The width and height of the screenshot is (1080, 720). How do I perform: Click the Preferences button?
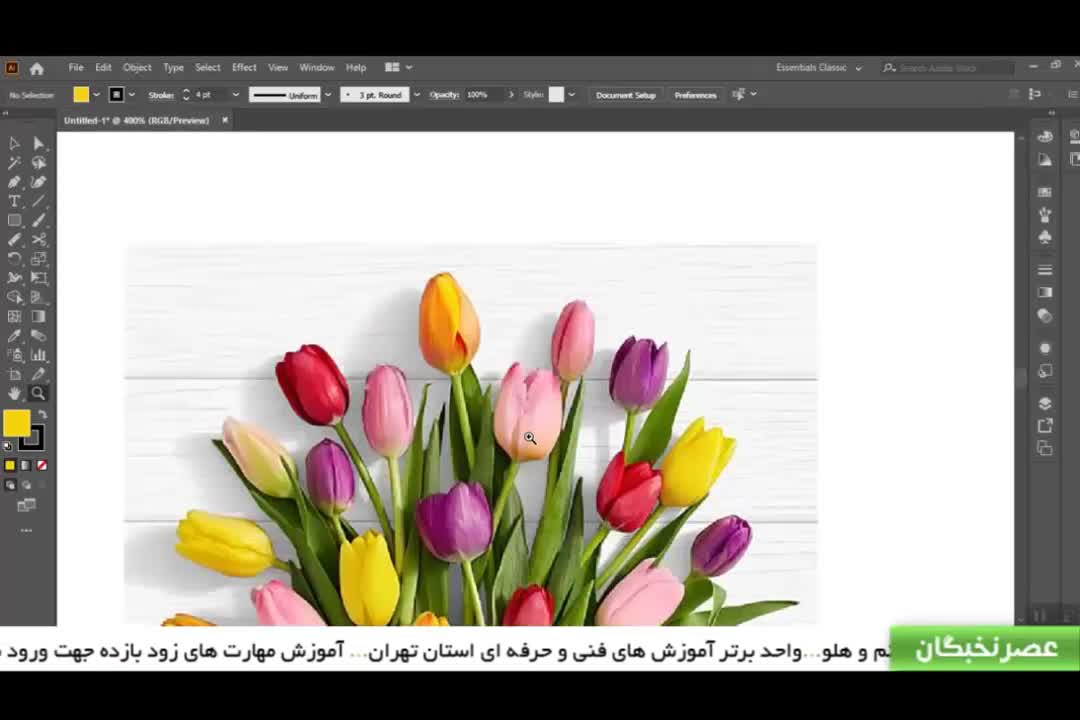coord(695,95)
